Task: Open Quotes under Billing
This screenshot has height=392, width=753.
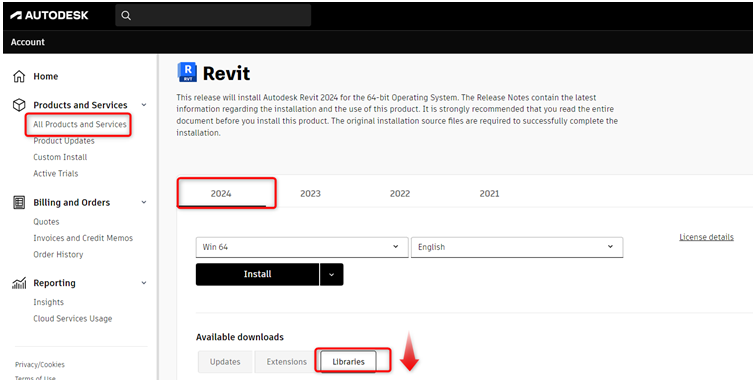Action: [46, 222]
